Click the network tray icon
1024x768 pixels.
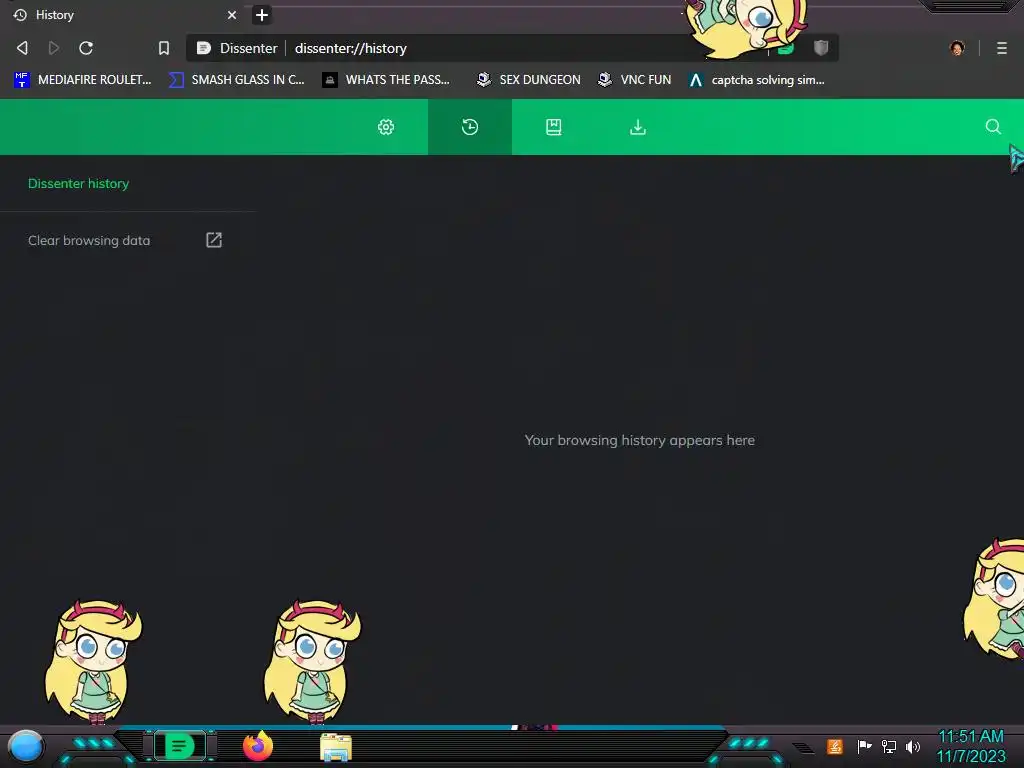tap(889, 746)
